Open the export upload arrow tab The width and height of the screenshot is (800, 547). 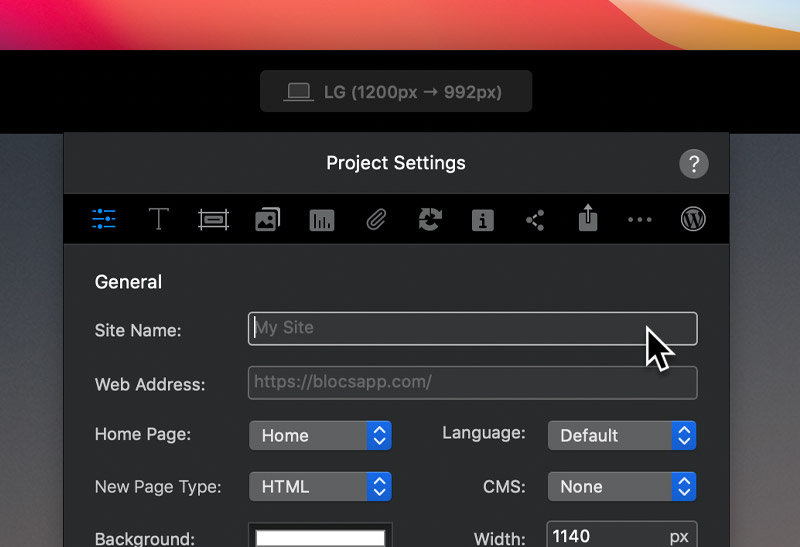click(588, 218)
